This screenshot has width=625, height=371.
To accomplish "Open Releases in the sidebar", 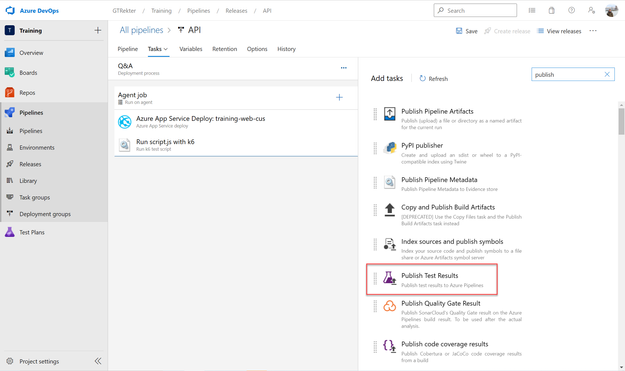I will [x=30, y=164].
